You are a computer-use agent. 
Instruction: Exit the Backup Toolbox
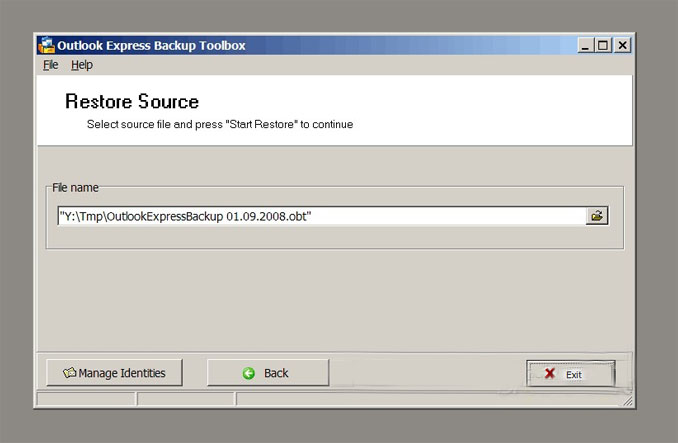[570, 374]
